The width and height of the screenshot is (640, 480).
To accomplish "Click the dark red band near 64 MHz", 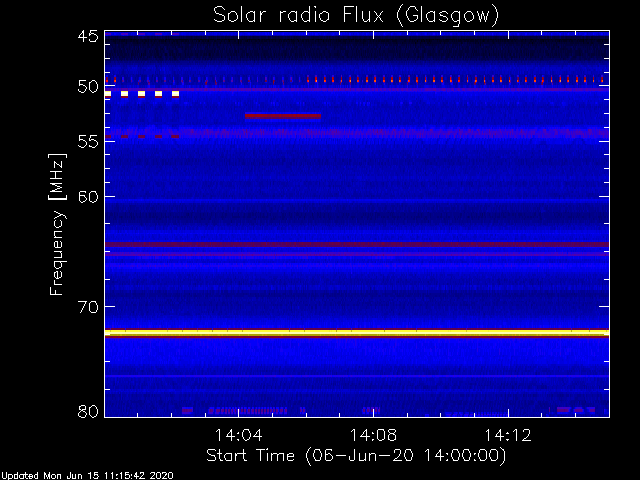I will click(x=357, y=244).
